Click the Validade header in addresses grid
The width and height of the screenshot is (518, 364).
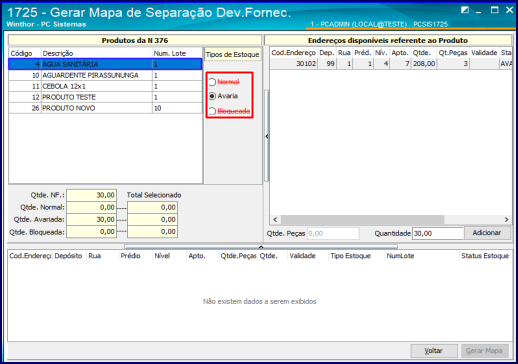(x=484, y=53)
